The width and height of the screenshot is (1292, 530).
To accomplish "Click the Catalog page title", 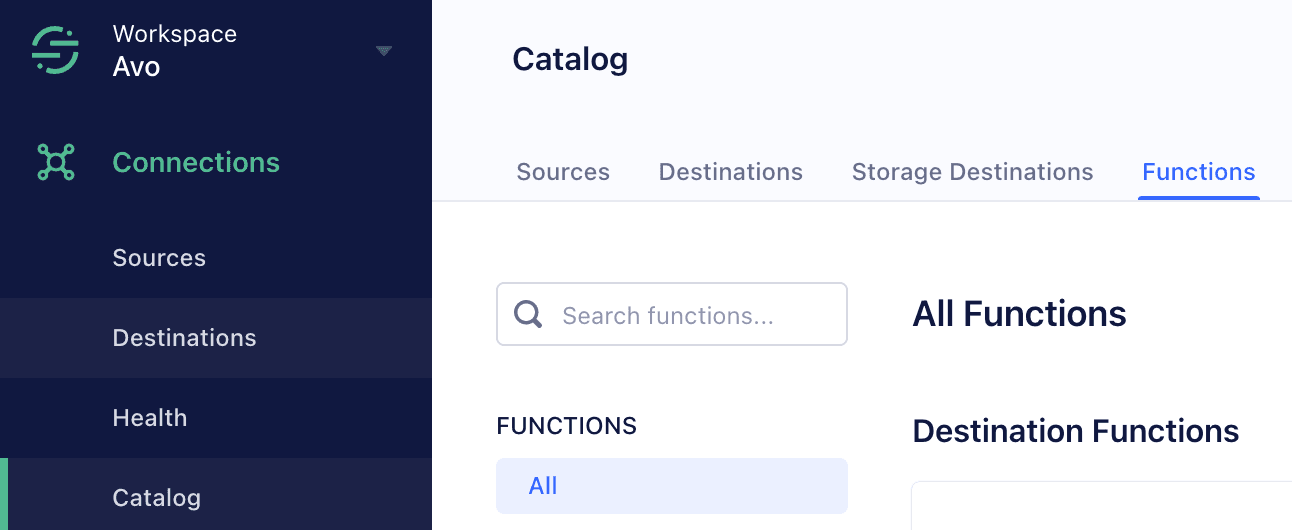I will click(x=570, y=60).
